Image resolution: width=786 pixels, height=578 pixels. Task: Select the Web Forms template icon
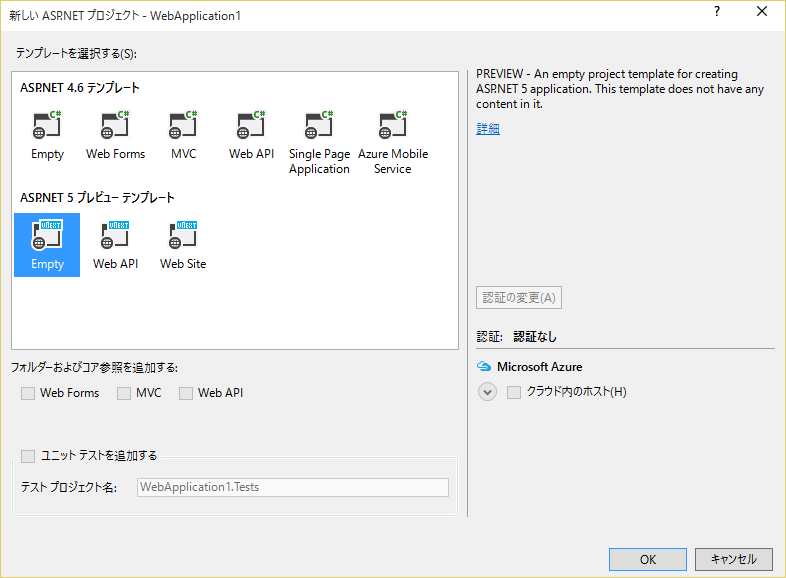[115, 125]
